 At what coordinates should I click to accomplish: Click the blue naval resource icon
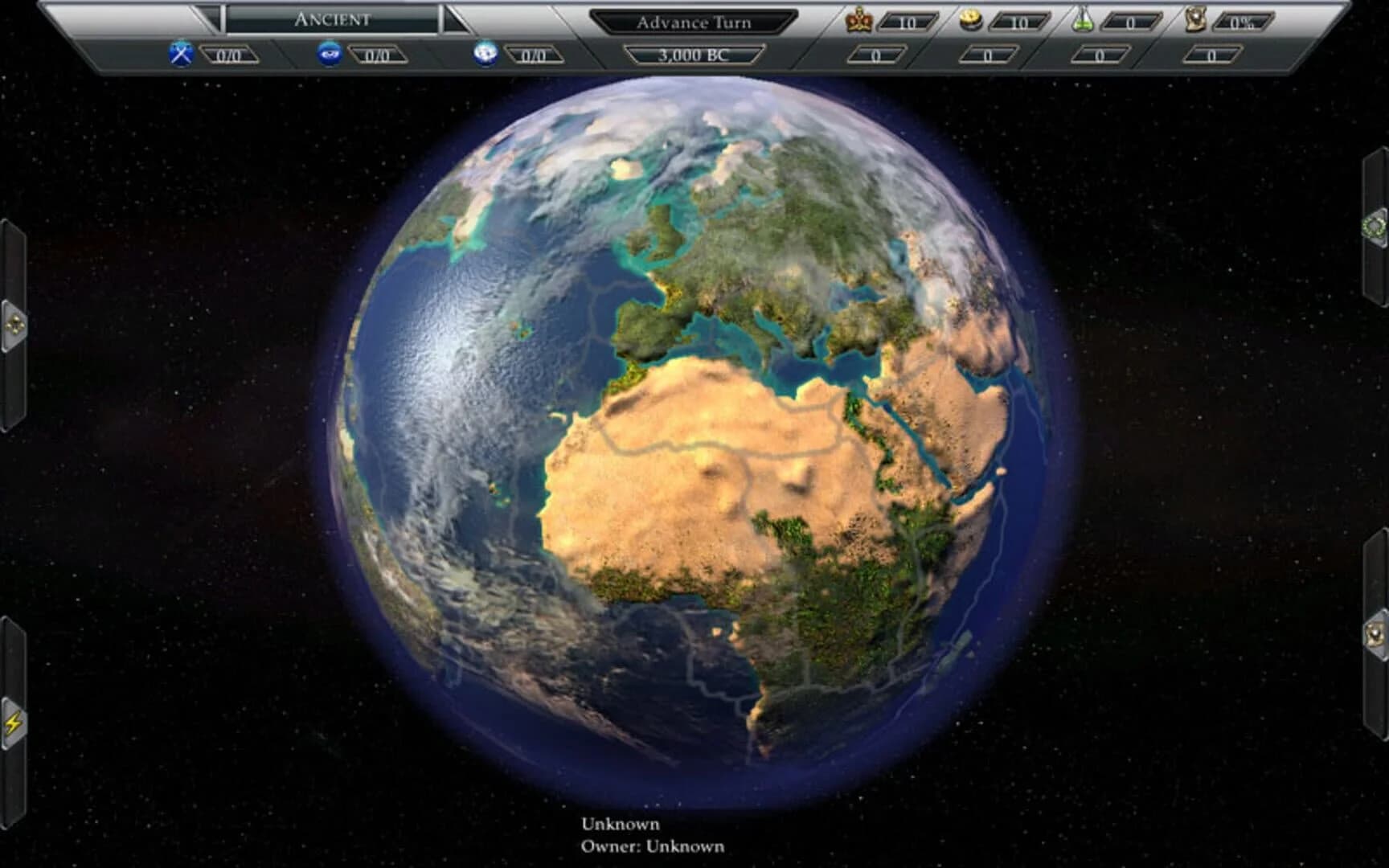point(330,55)
